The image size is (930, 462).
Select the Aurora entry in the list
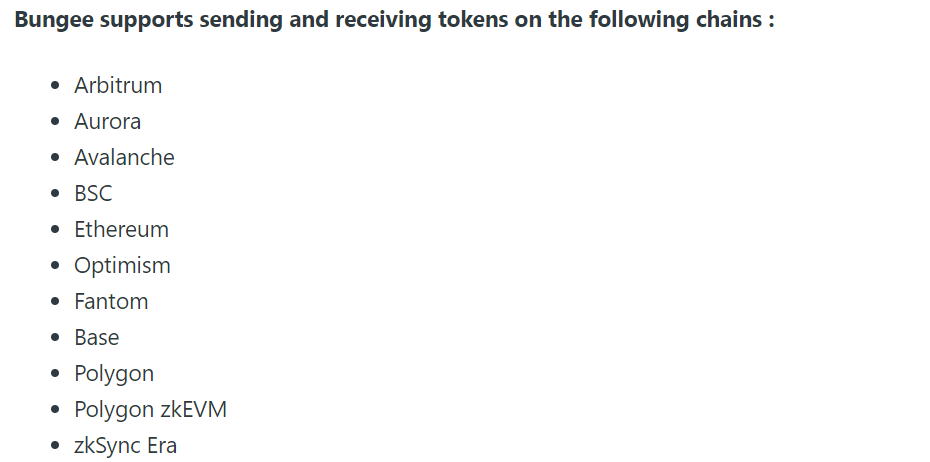coord(107,122)
